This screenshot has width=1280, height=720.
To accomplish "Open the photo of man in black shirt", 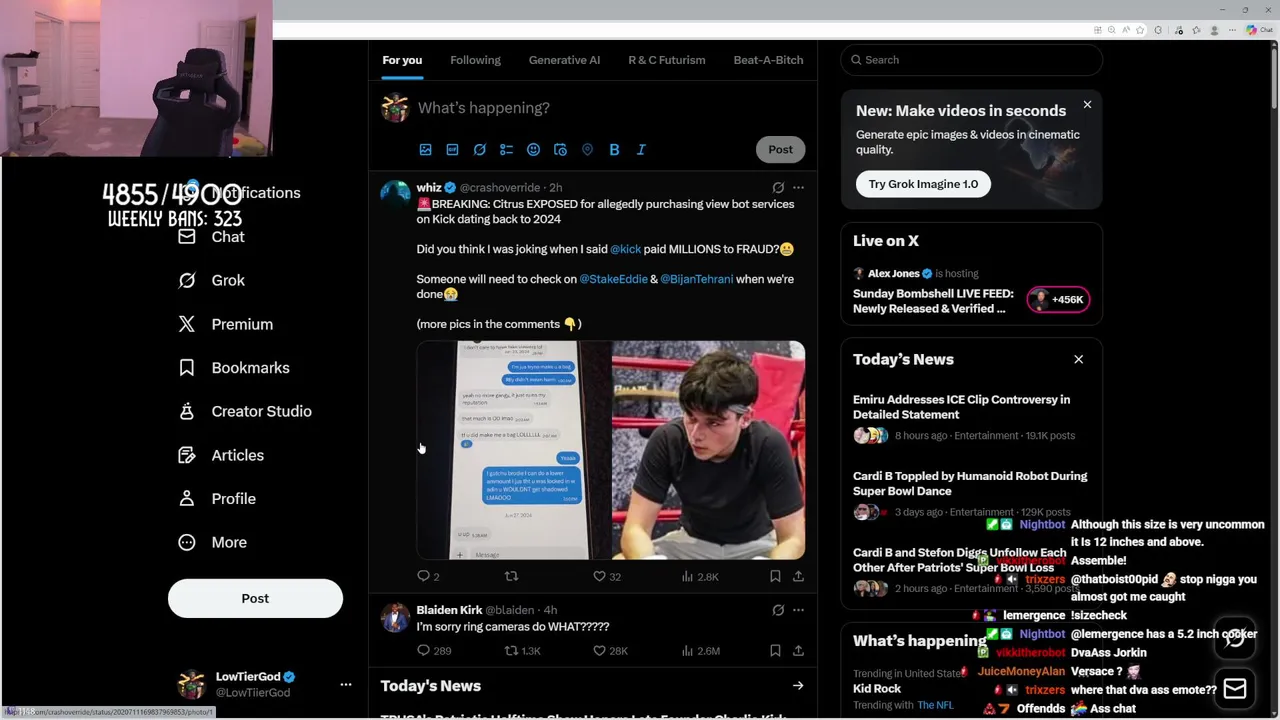I will coord(708,450).
